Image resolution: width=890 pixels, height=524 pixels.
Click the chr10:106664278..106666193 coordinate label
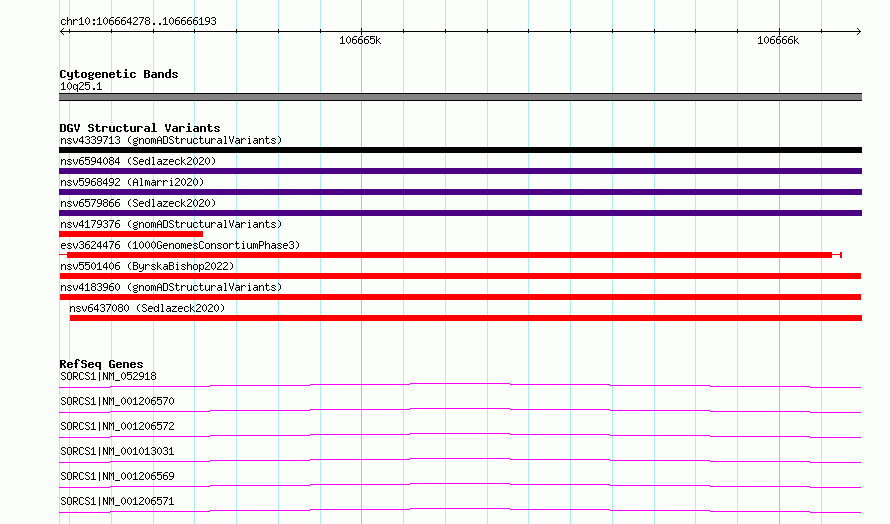point(138,22)
